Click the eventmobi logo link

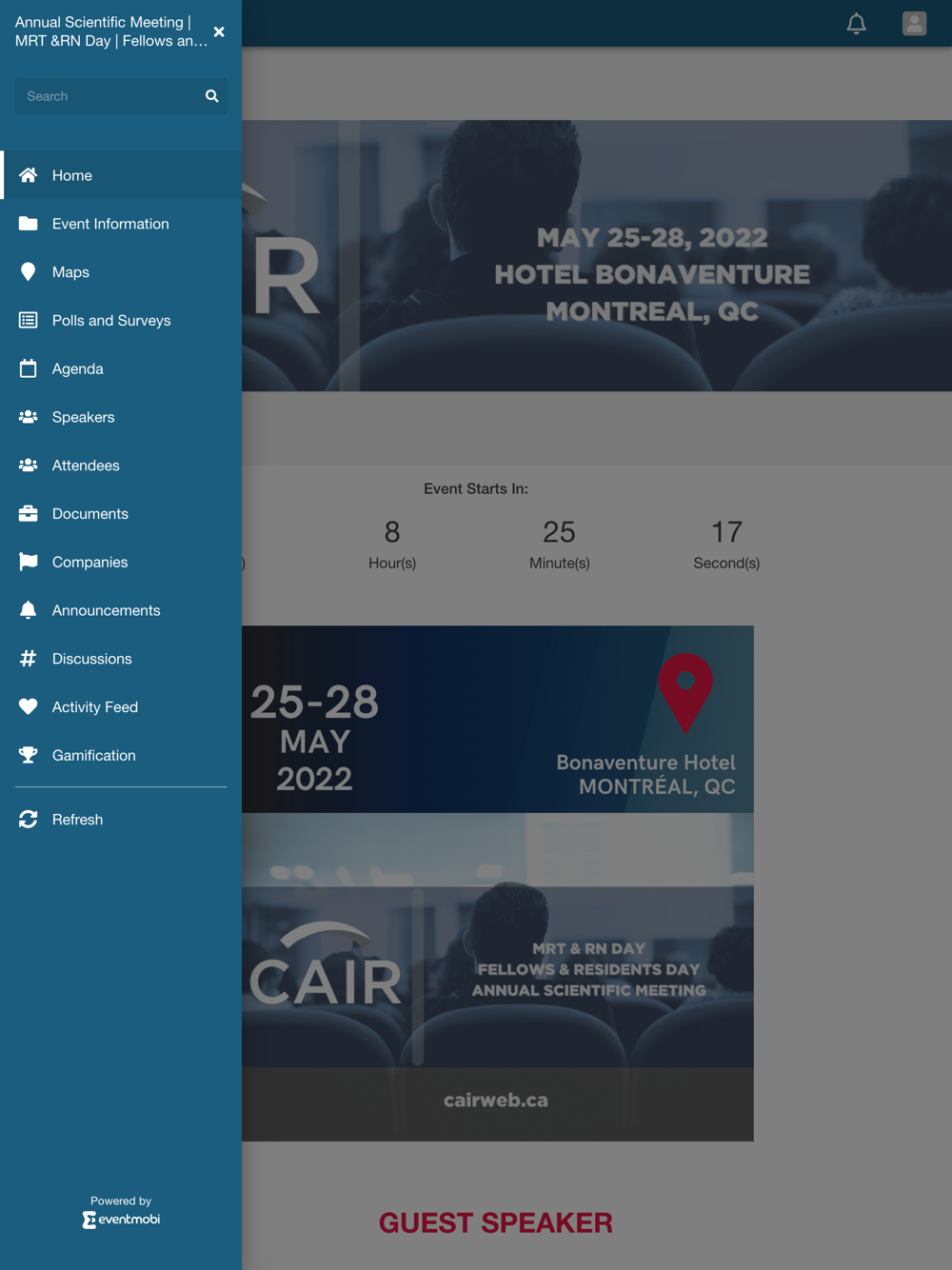coord(121,1220)
